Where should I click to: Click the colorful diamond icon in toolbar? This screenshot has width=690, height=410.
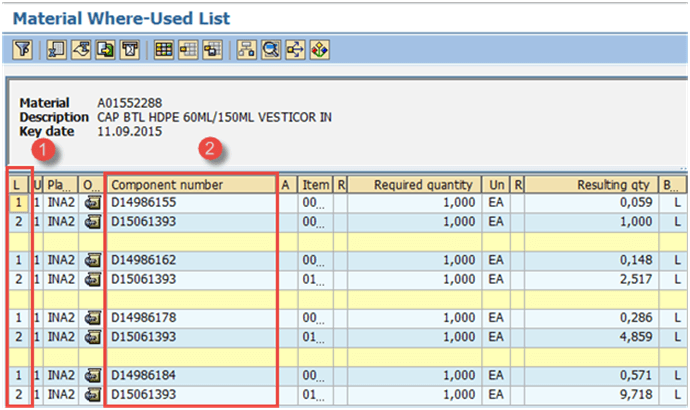(319, 49)
